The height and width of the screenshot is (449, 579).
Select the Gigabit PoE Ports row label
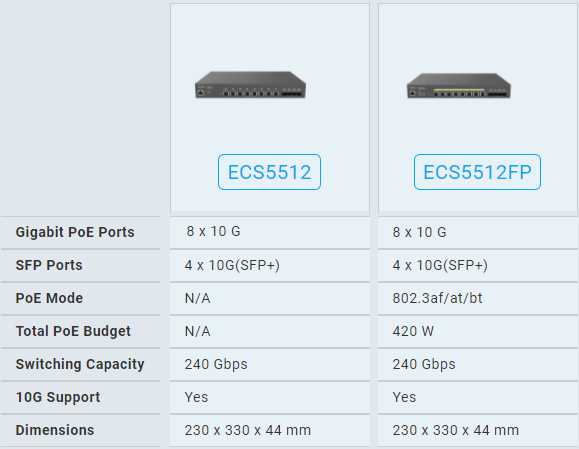pyautogui.click(x=75, y=232)
